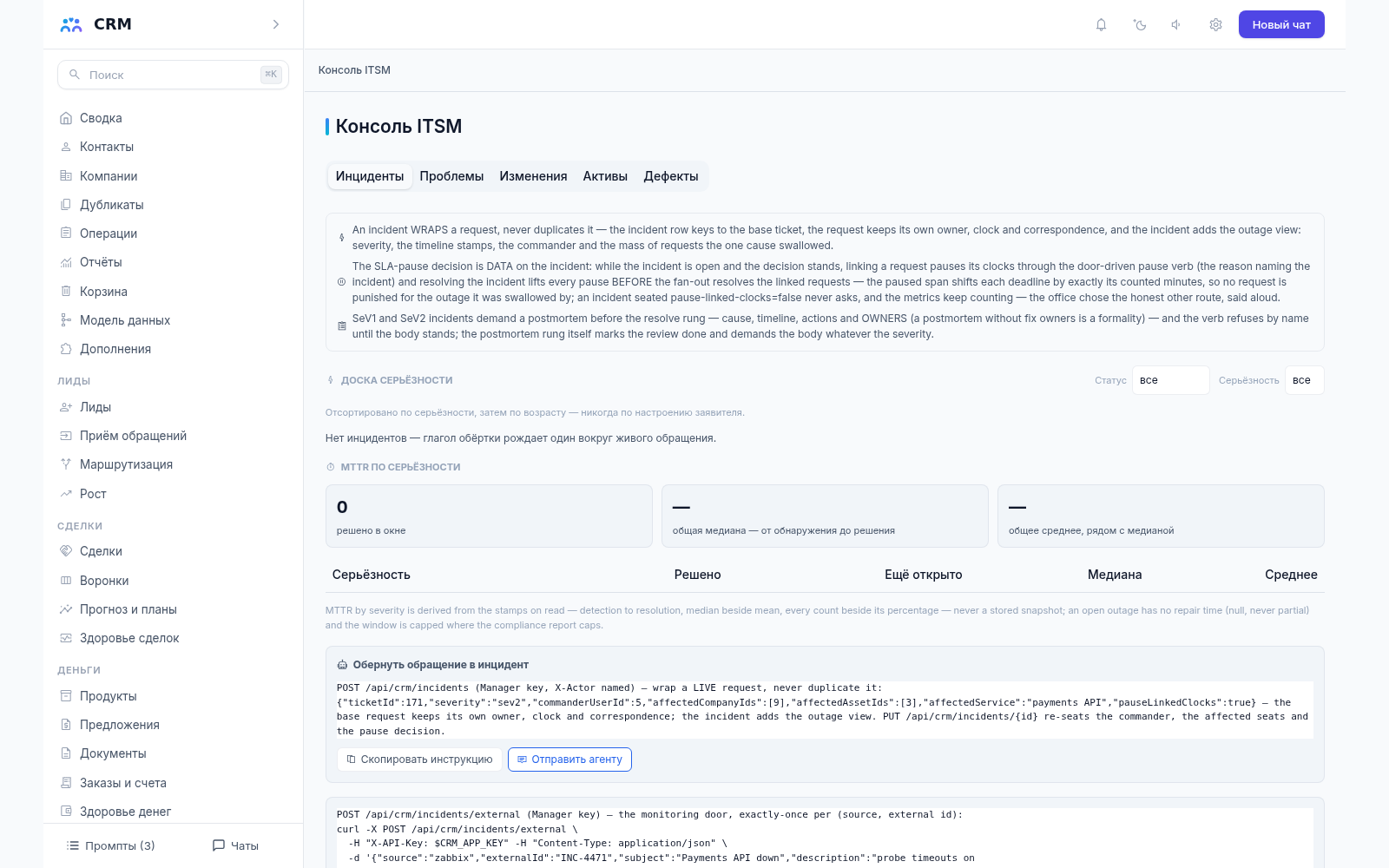The image size is (1389, 868).
Task: Open Компании icon in sidebar
Action: pyautogui.click(x=66, y=176)
